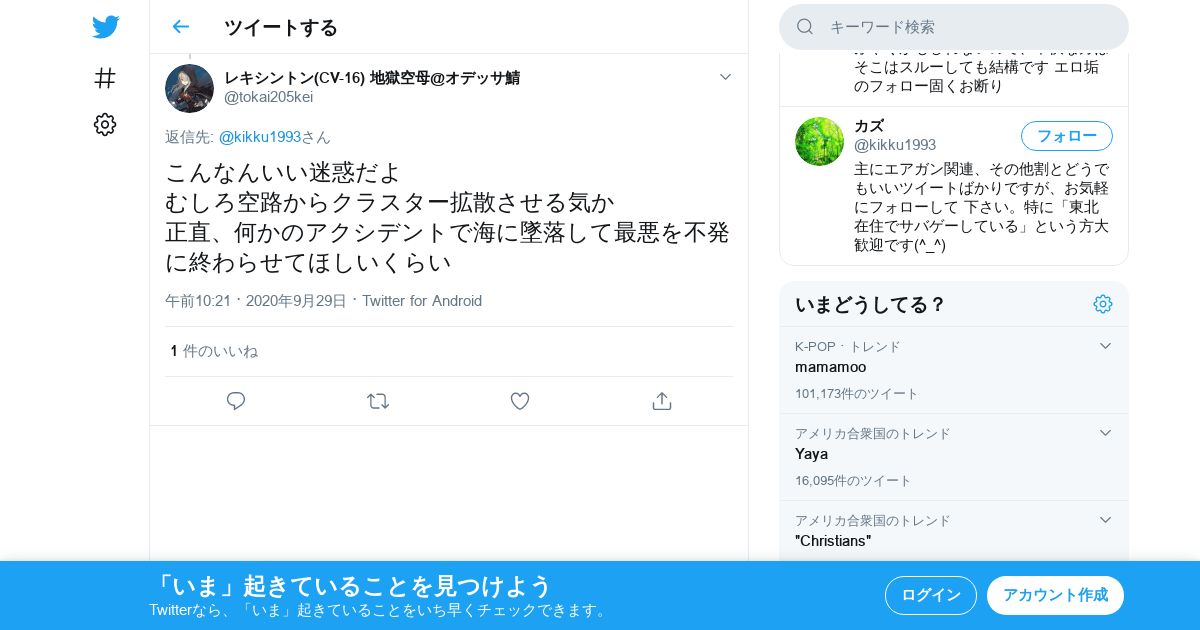Click the ログイン button
This screenshot has width=1200, height=630.
(x=931, y=595)
